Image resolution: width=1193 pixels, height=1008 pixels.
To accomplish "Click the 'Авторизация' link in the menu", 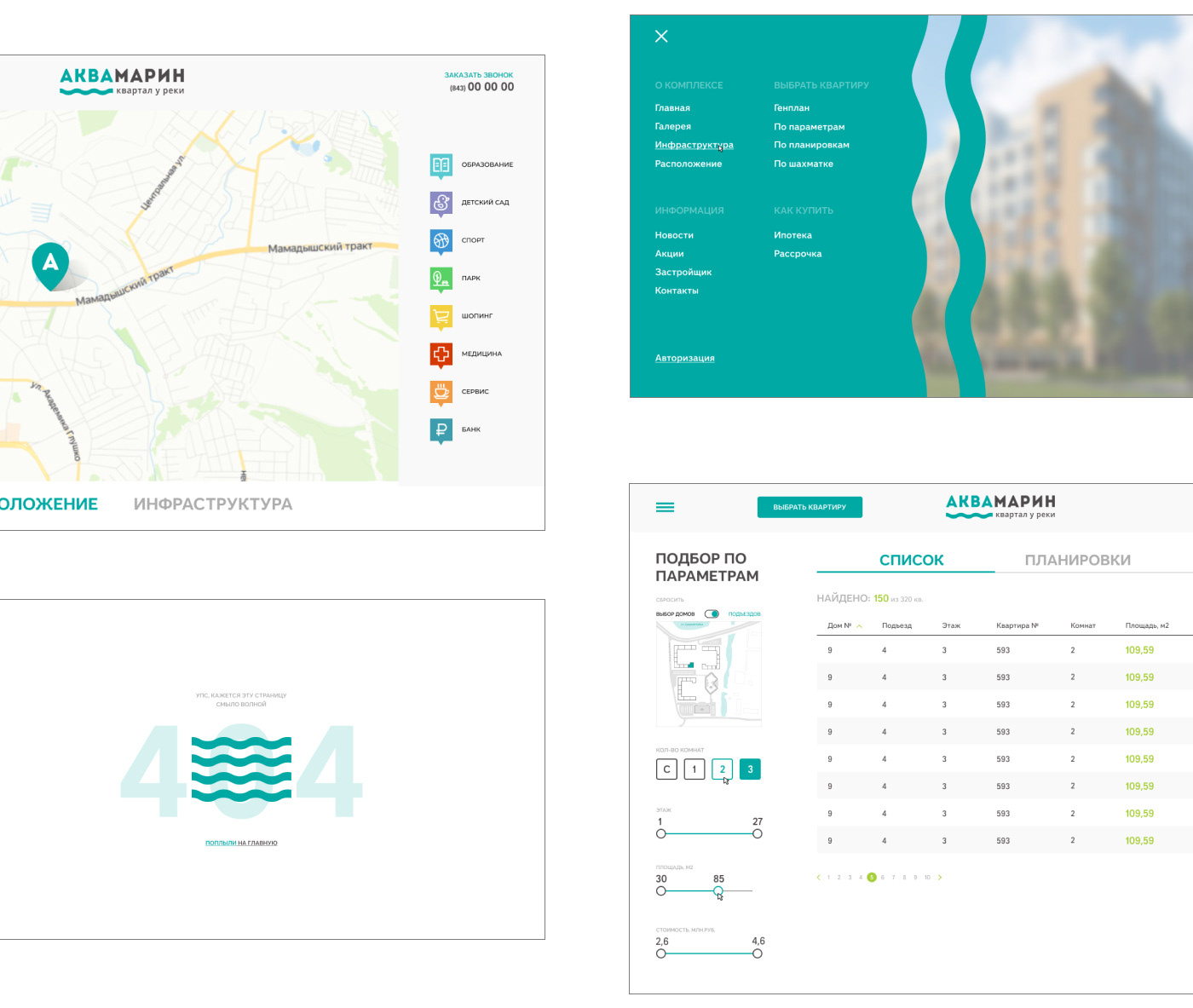I will click(684, 358).
